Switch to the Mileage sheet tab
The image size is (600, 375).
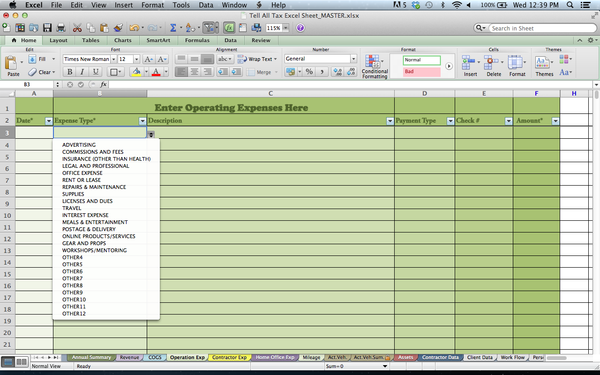(311, 357)
